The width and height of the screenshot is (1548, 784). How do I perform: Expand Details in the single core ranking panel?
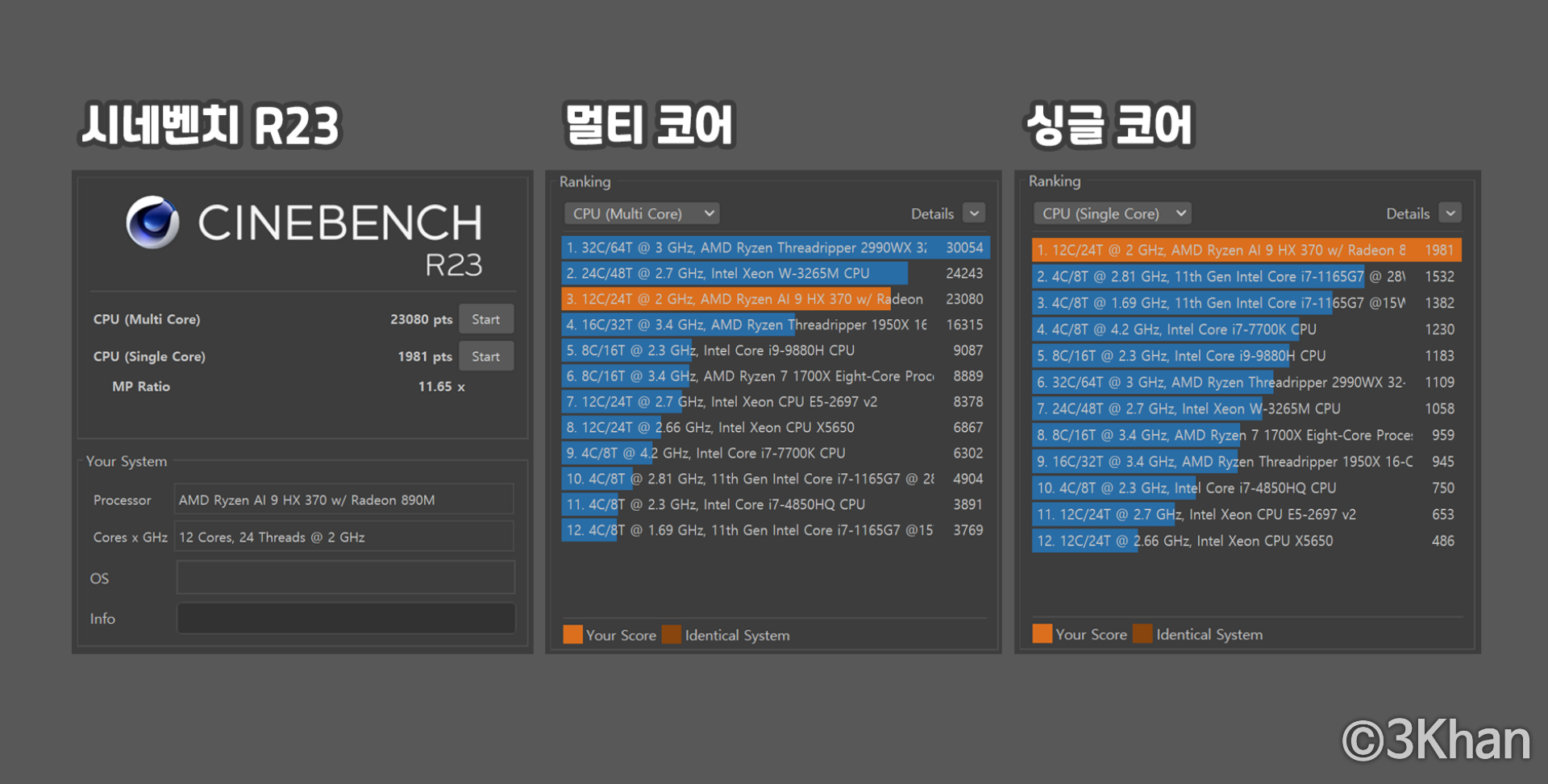(x=1450, y=214)
